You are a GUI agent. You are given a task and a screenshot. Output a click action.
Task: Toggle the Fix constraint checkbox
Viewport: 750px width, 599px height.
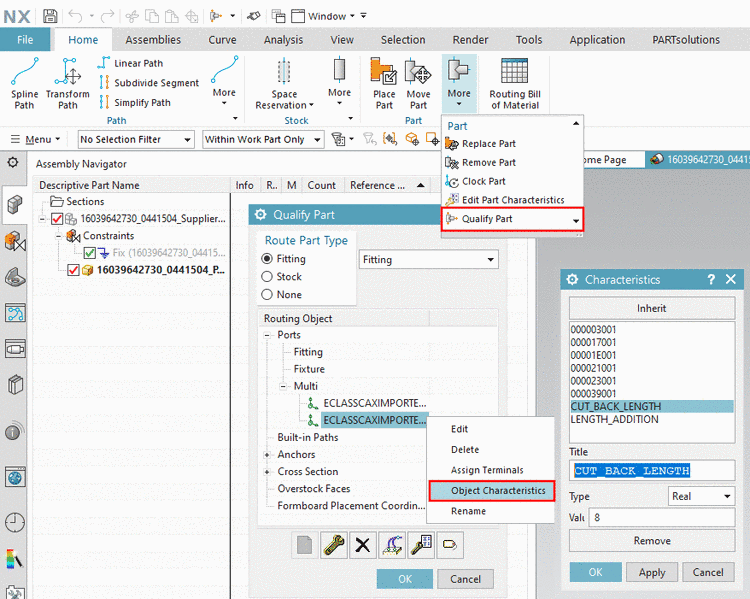89,253
